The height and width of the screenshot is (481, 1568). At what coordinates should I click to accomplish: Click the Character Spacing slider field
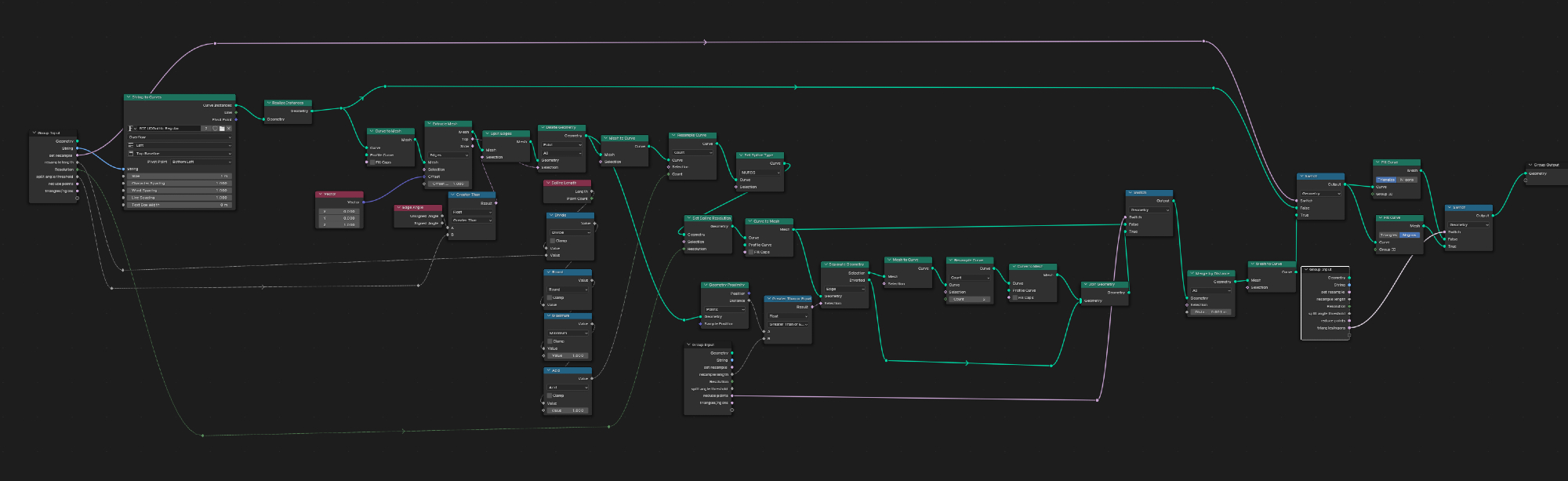pyautogui.click(x=180, y=183)
